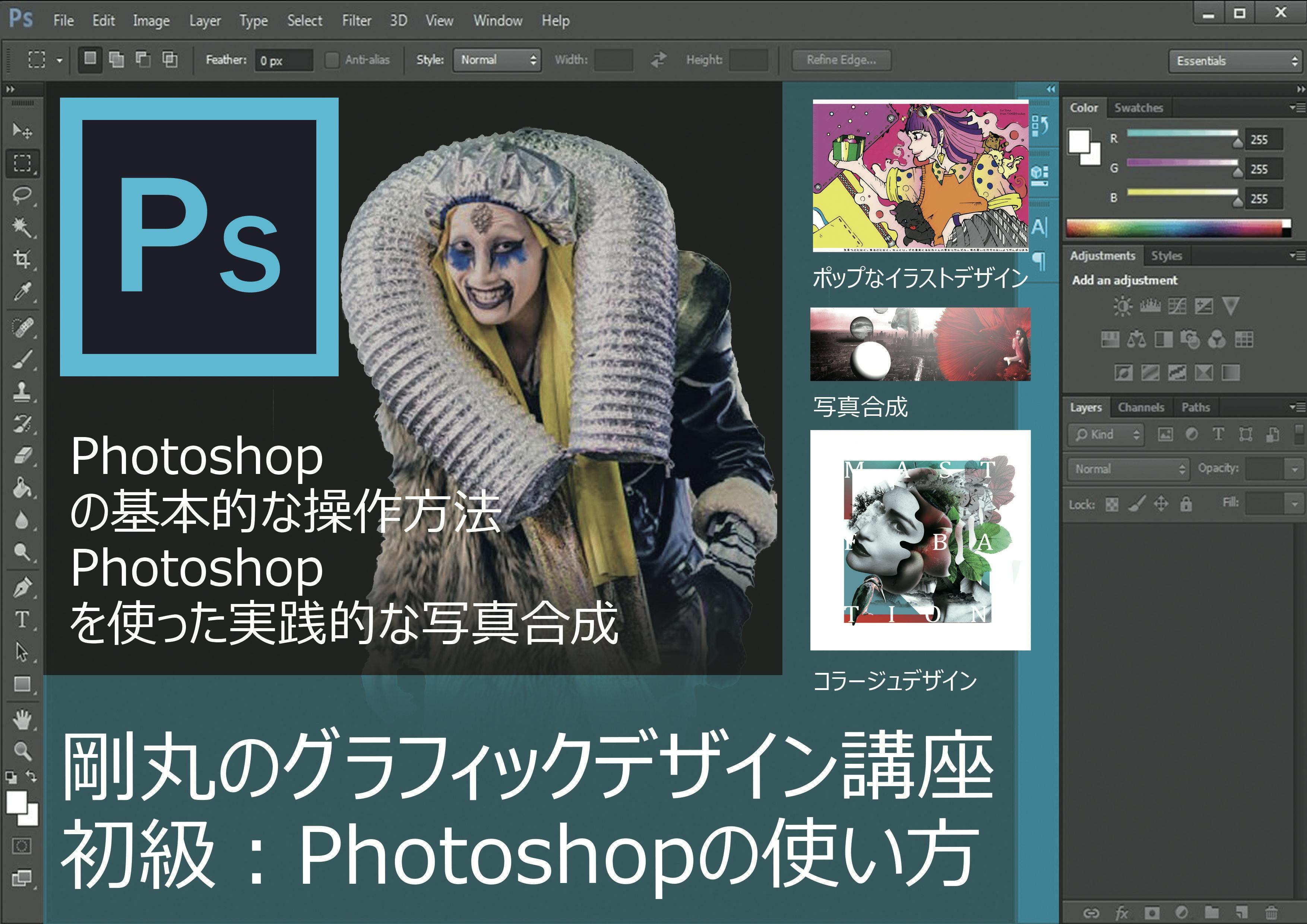Select the Zoom tool
Screen dimensions: 1307x924
(x=22, y=751)
